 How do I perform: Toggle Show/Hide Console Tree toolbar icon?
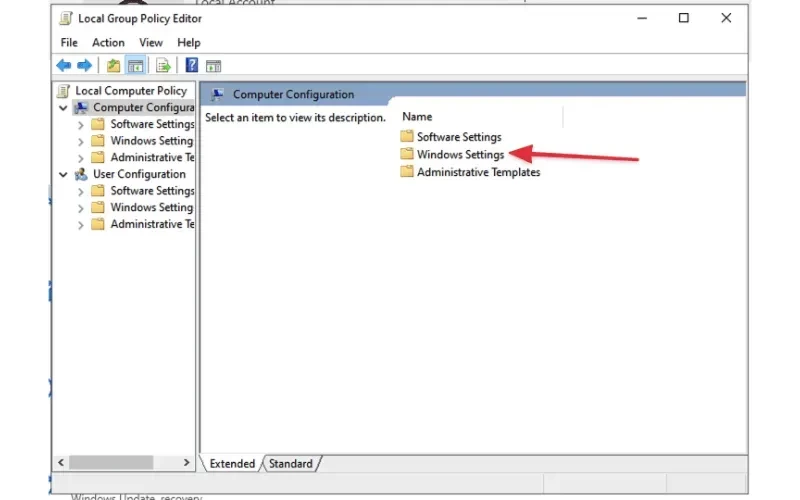136,65
